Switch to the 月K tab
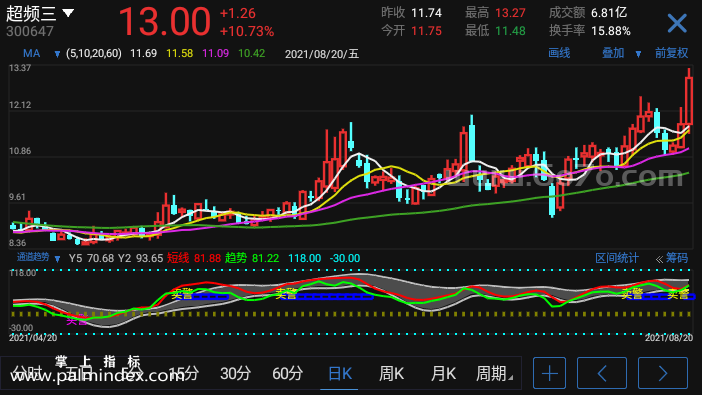Viewport: 702px width, 395px height. click(x=443, y=373)
